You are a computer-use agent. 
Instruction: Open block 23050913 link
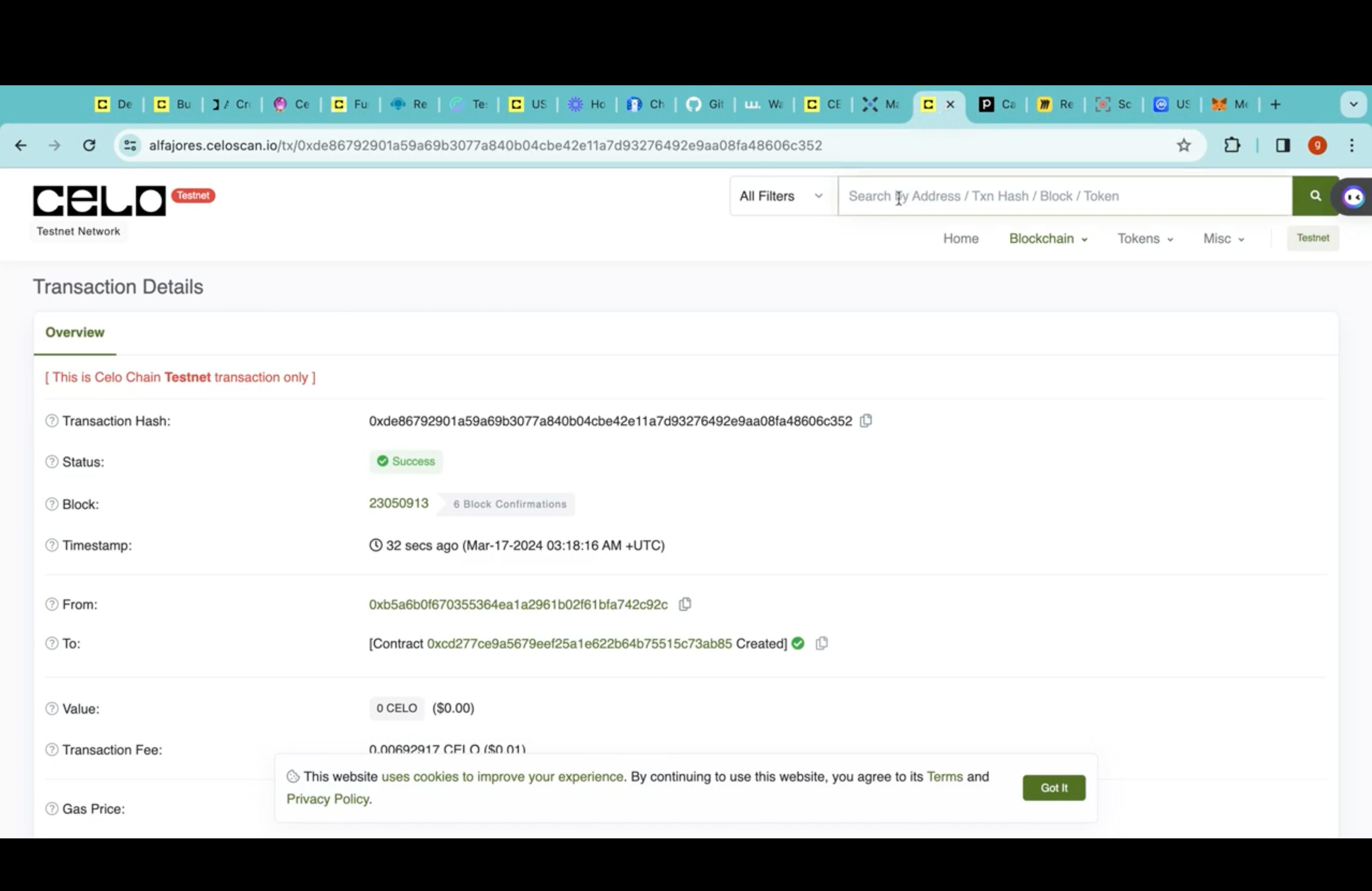pyautogui.click(x=398, y=503)
